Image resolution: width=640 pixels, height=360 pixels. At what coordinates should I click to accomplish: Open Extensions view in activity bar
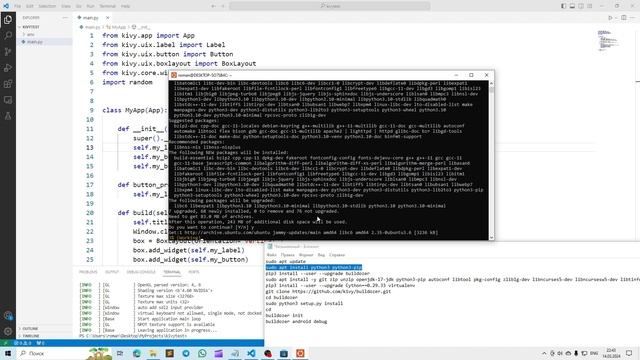pos(8,84)
